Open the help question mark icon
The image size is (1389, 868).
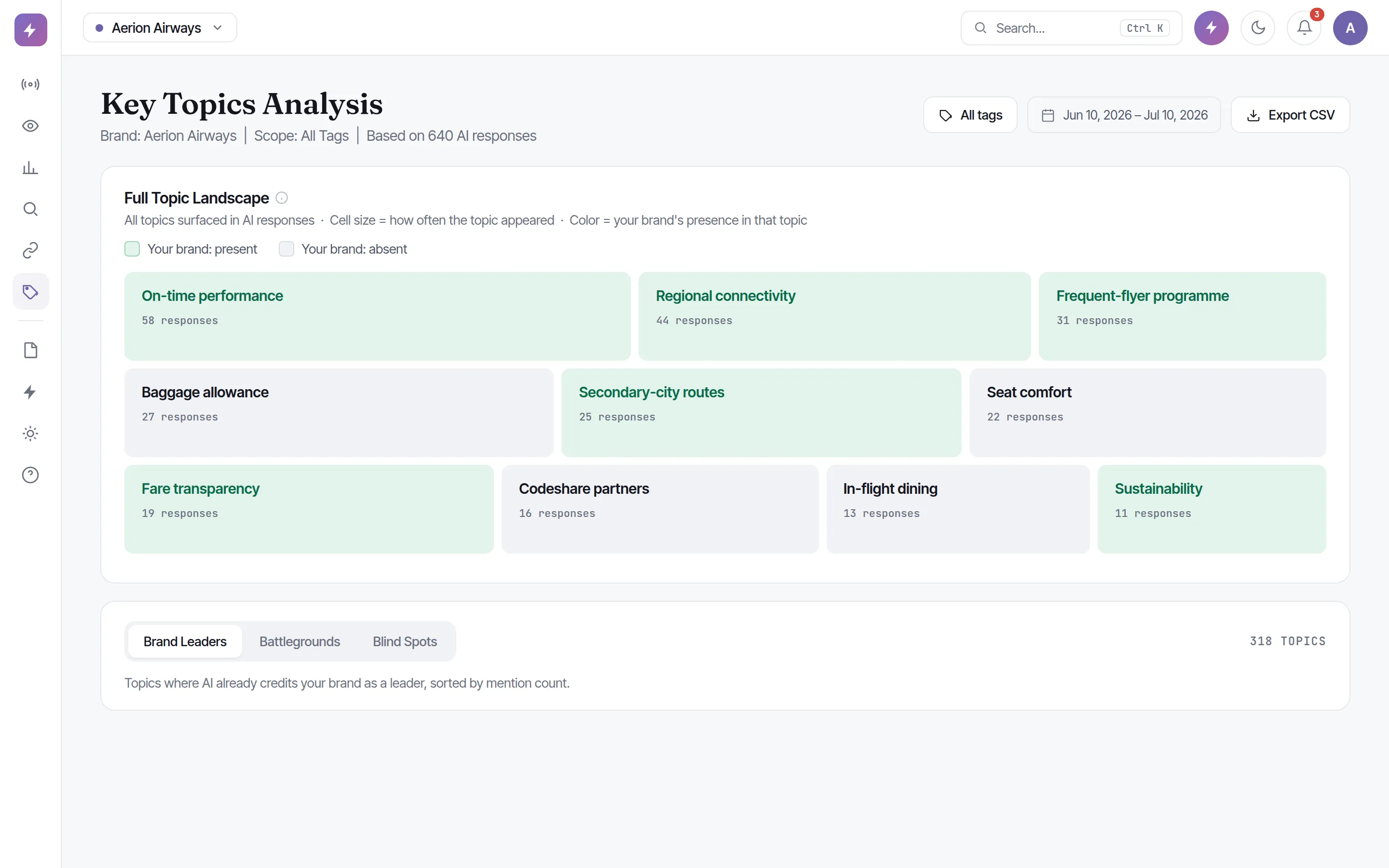coord(30,475)
